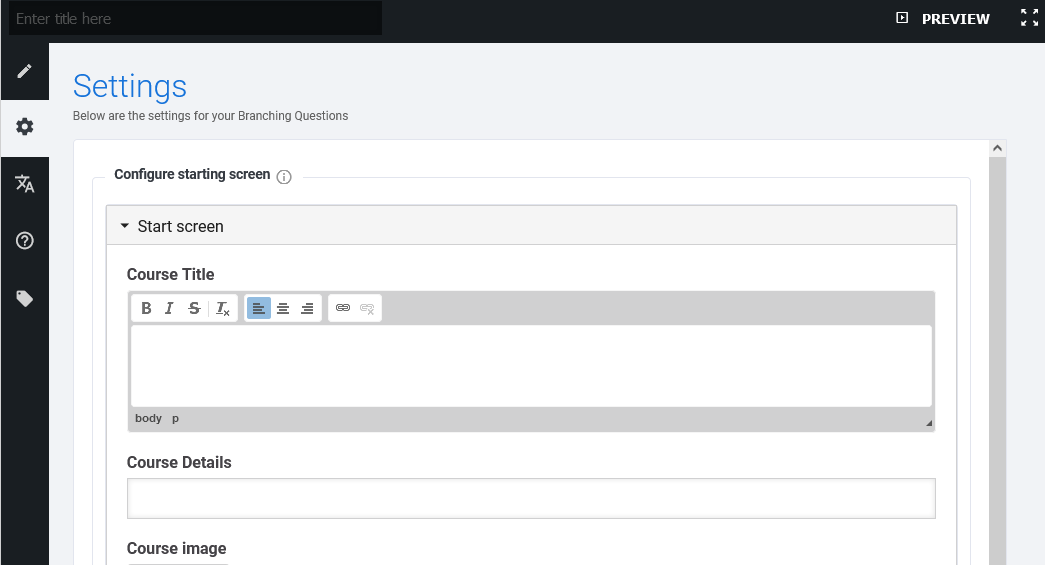Click the scrollbar up arrow
Viewport: 1045px width, 565px height.
pyautogui.click(x=997, y=148)
